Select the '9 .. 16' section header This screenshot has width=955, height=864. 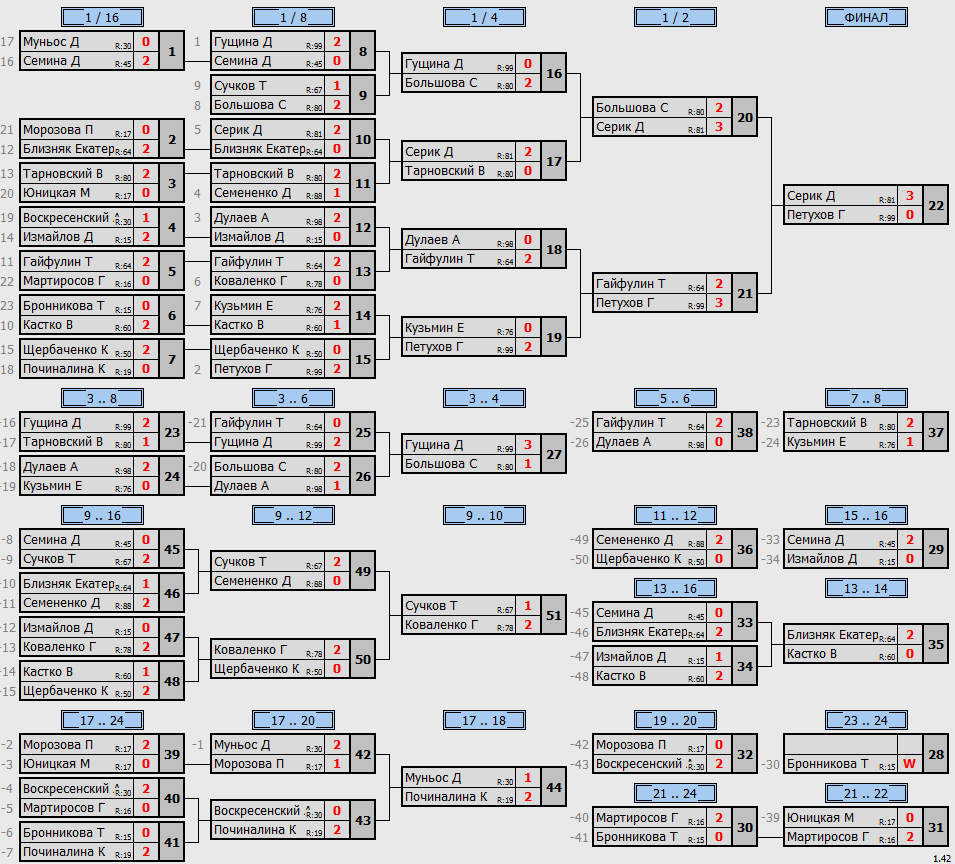[x=102, y=515]
